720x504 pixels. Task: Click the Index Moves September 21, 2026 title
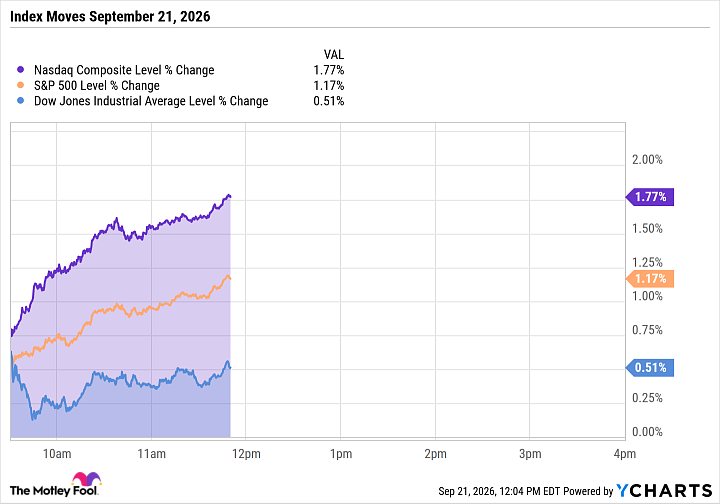click(x=110, y=17)
